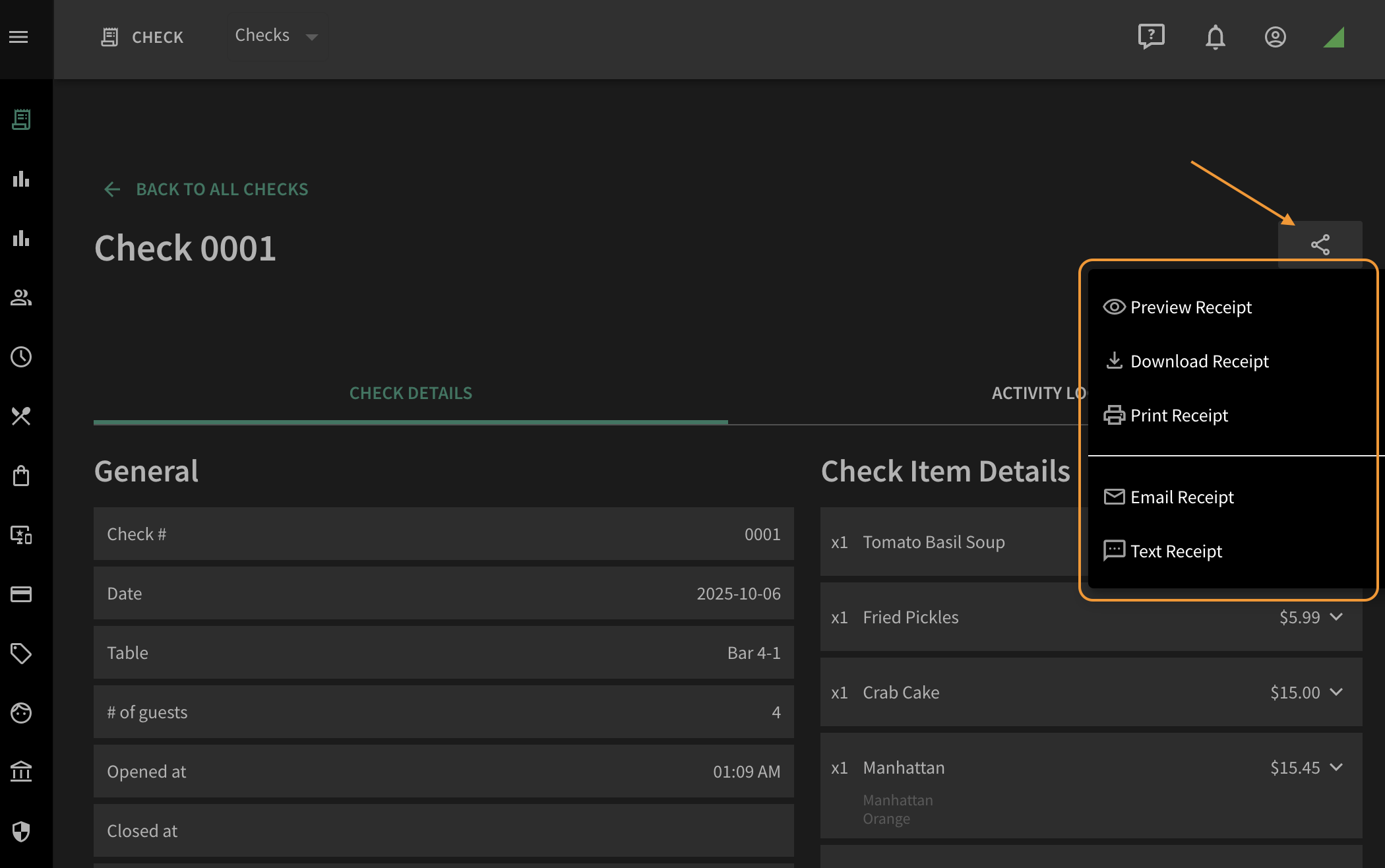Go back to all checks

point(206,189)
